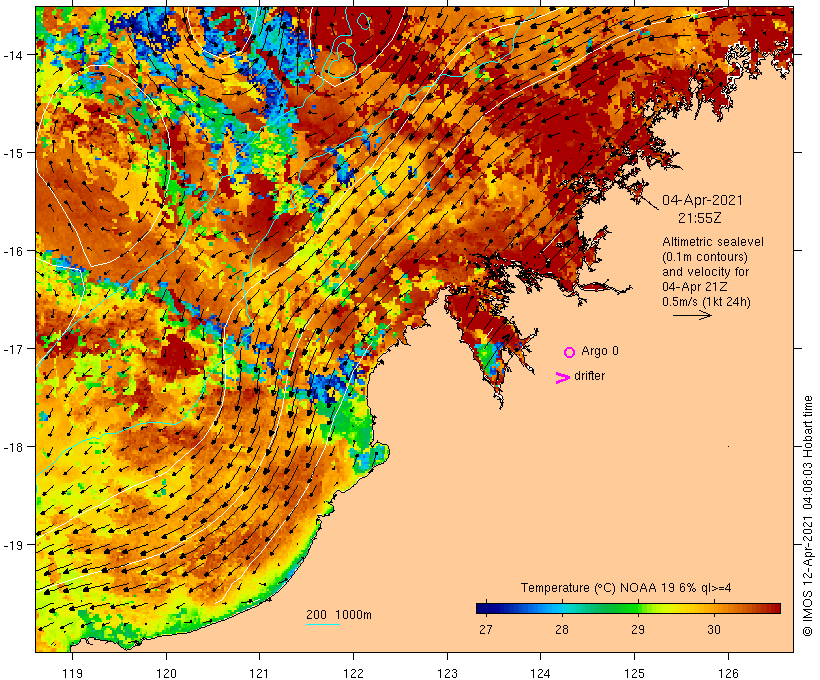Select the time text 21:55Z
This screenshot has height=680, width=820.
[700, 218]
